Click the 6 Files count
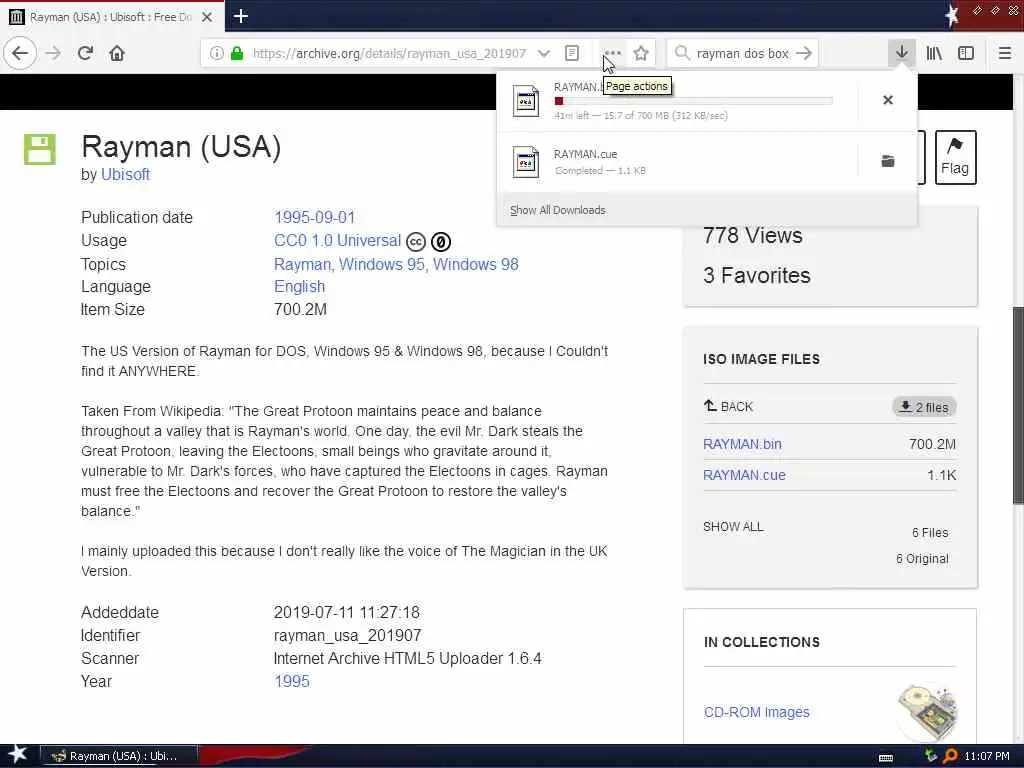The height and width of the screenshot is (768, 1024). click(x=930, y=532)
